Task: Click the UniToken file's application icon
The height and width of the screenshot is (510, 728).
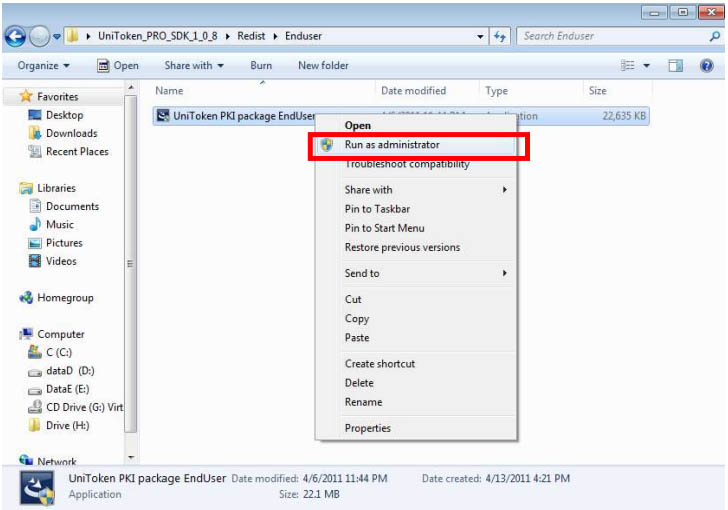Action: click(x=163, y=116)
